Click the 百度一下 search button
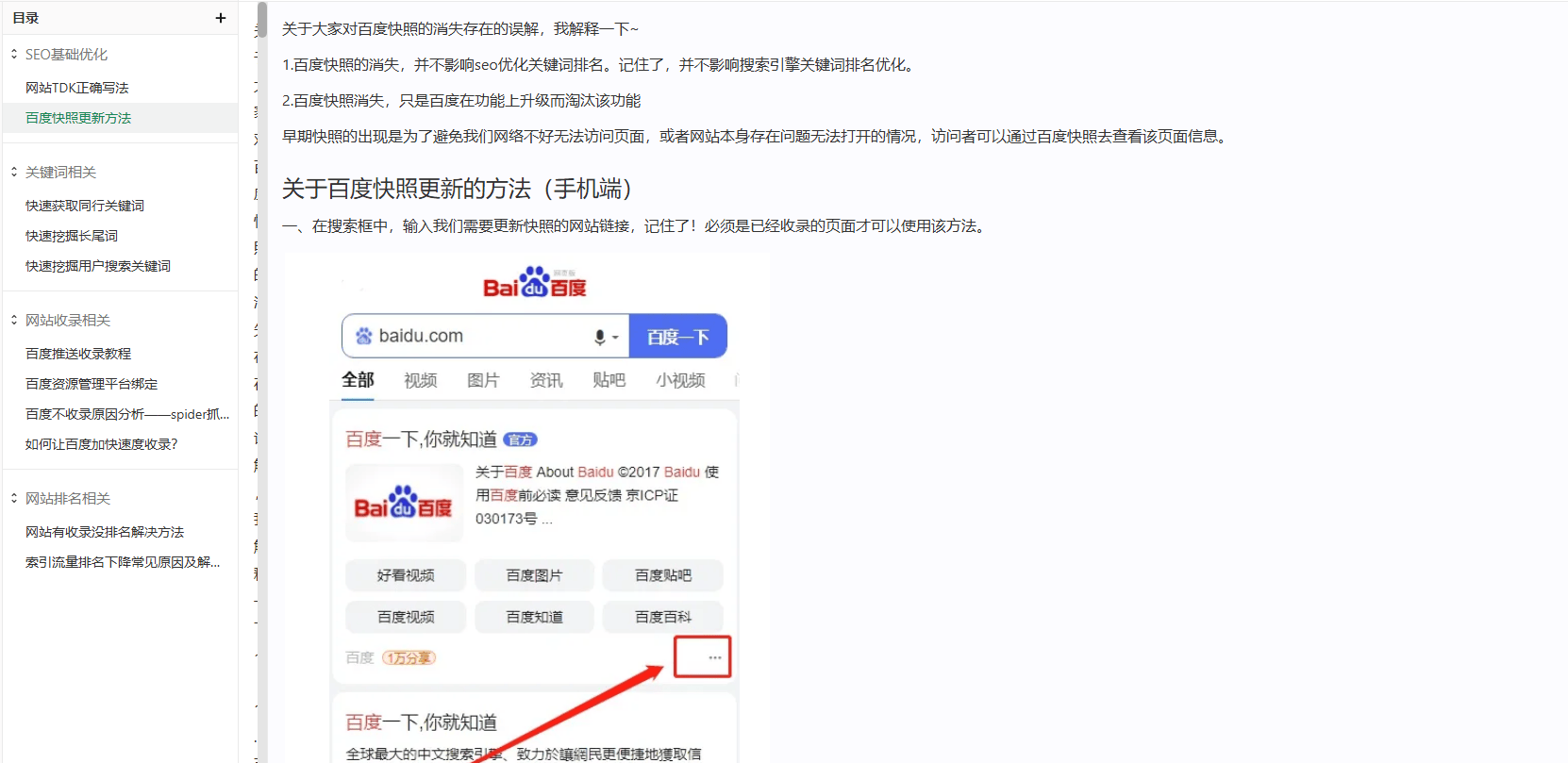 coord(678,336)
